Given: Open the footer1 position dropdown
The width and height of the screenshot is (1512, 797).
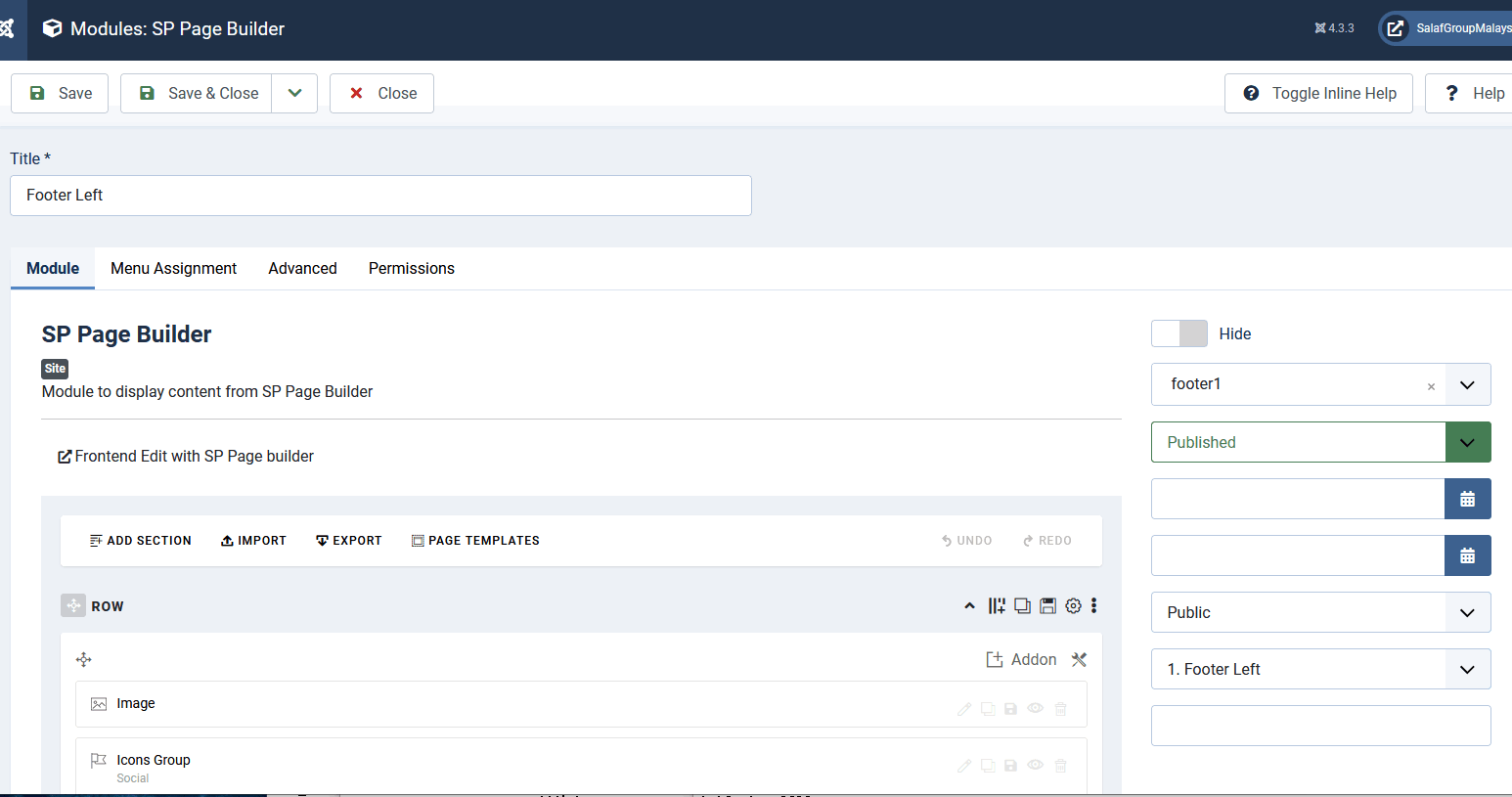Looking at the screenshot, I should 1467,384.
